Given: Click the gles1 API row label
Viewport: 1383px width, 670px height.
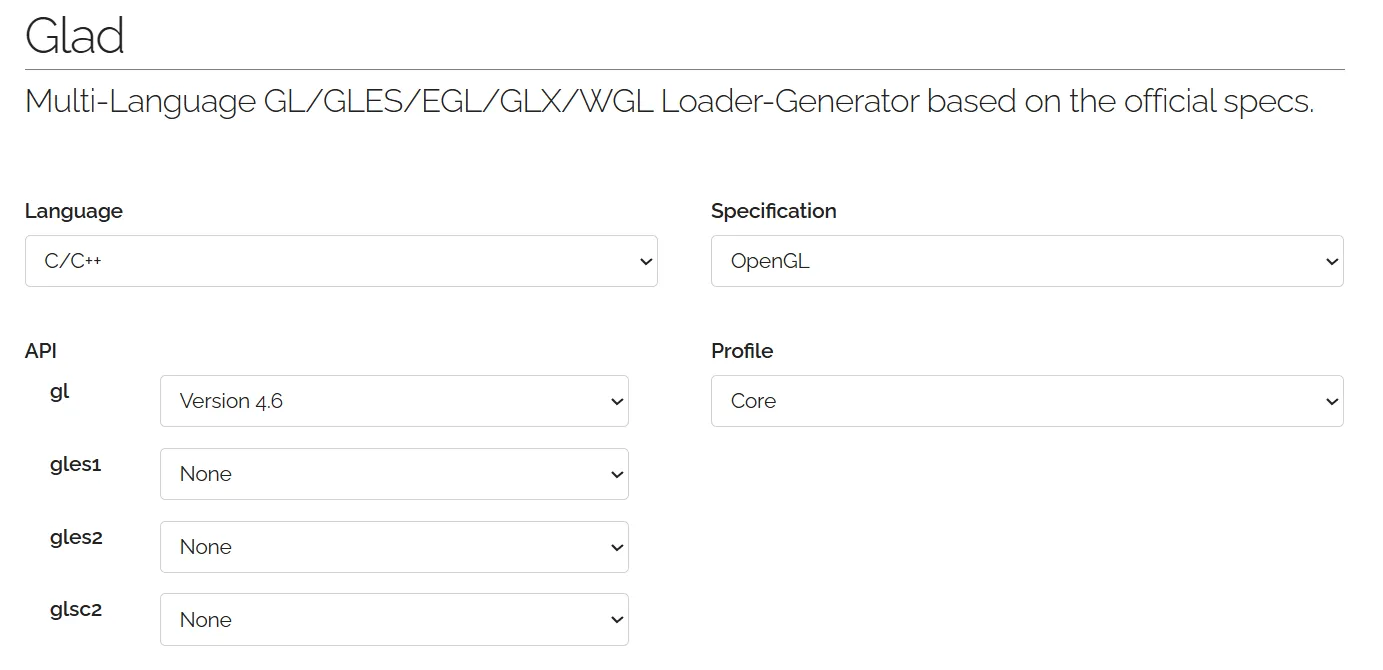Looking at the screenshot, I should (x=75, y=464).
